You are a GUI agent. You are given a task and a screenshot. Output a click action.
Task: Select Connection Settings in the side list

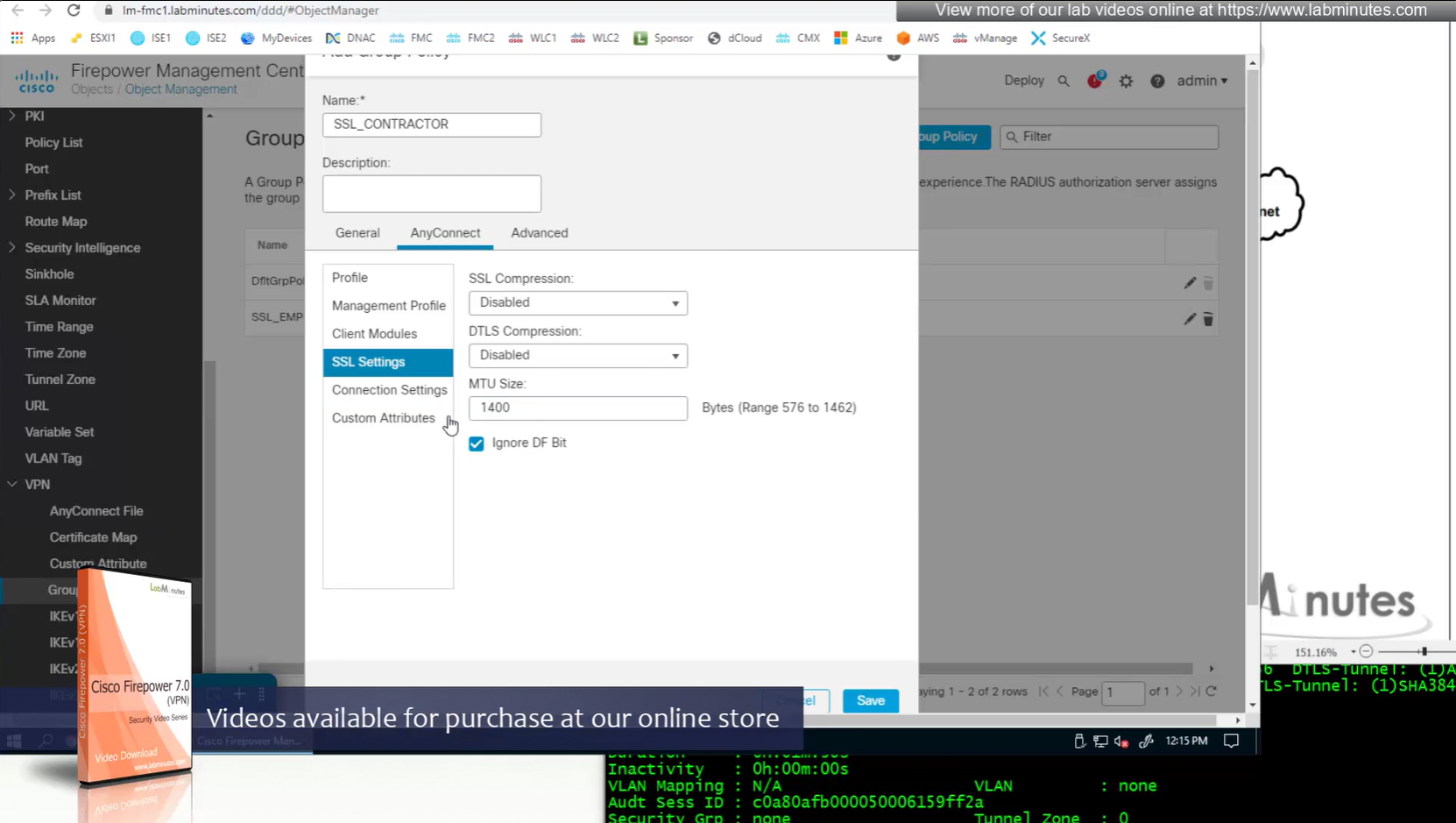(389, 390)
